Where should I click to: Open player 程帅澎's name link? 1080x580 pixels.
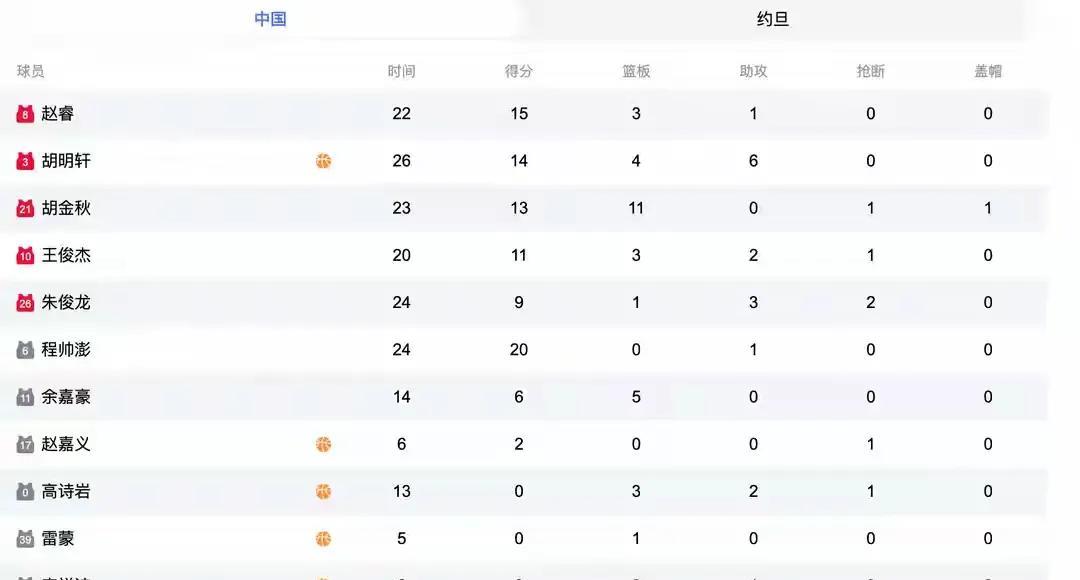pyautogui.click(x=66, y=350)
